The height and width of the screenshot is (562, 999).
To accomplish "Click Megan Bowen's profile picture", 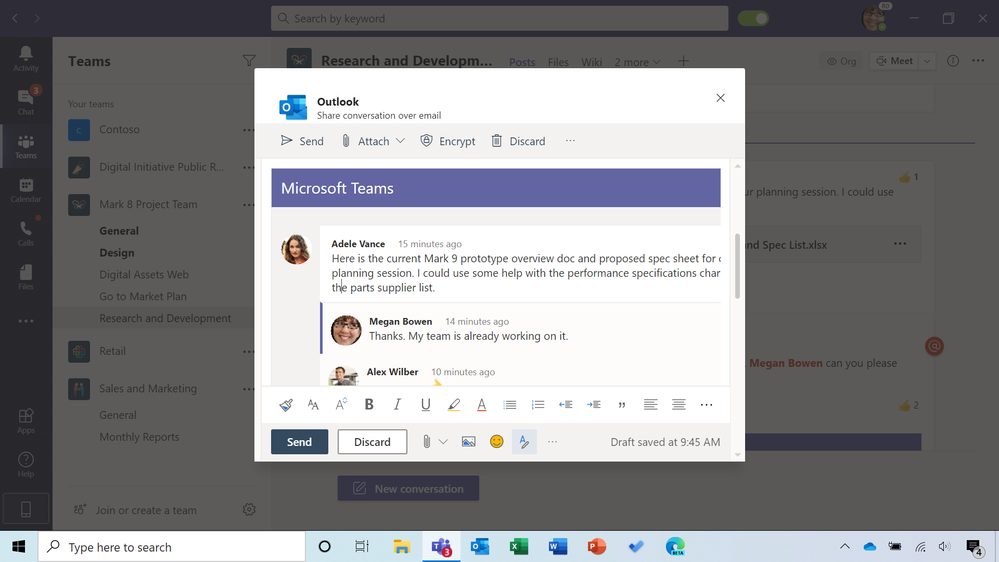I will click(346, 330).
